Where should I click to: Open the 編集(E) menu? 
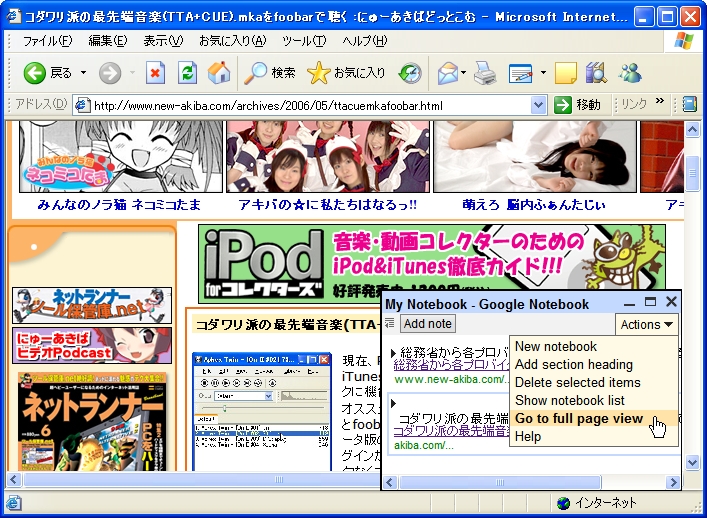[108, 41]
